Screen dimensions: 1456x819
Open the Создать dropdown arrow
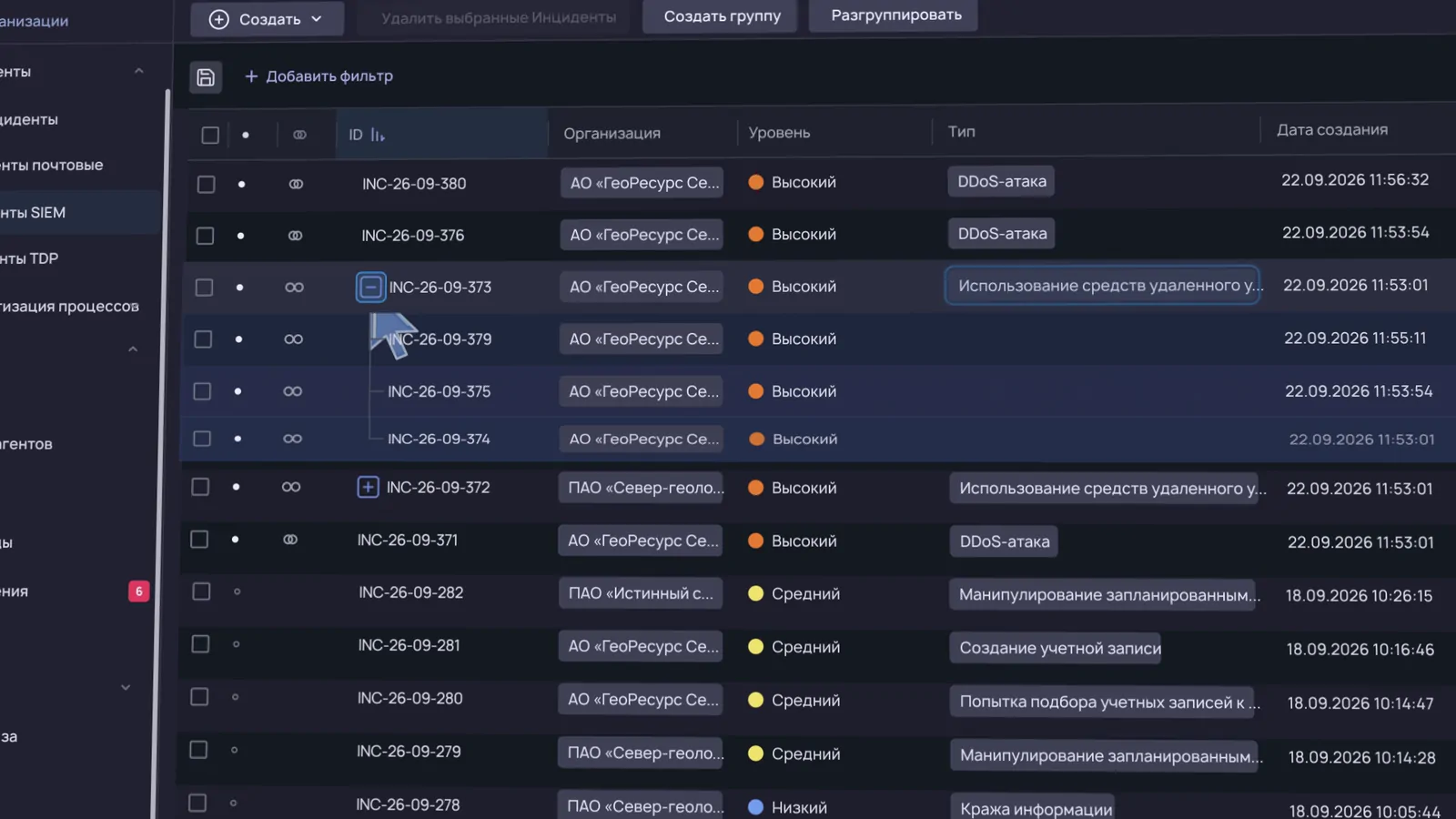[x=317, y=19]
